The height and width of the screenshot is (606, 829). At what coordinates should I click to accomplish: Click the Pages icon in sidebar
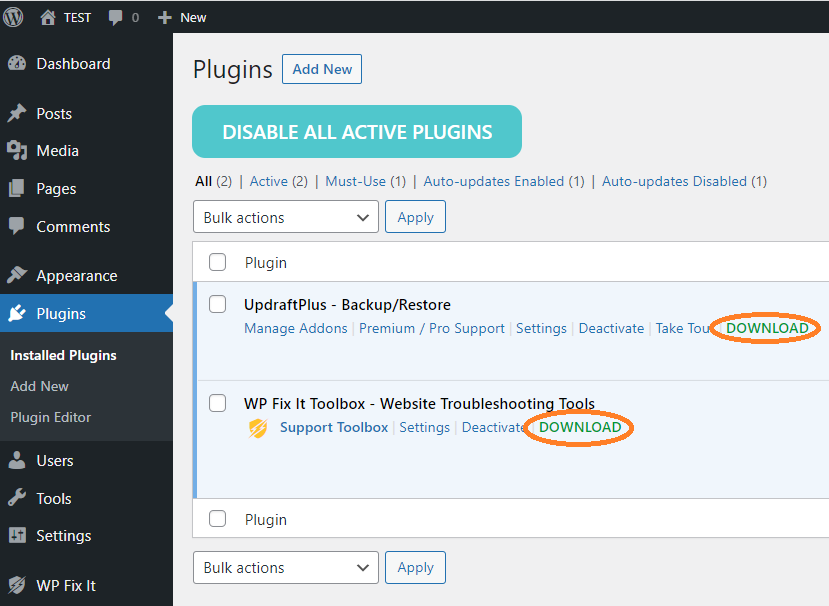pyautogui.click(x=17, y=188)
